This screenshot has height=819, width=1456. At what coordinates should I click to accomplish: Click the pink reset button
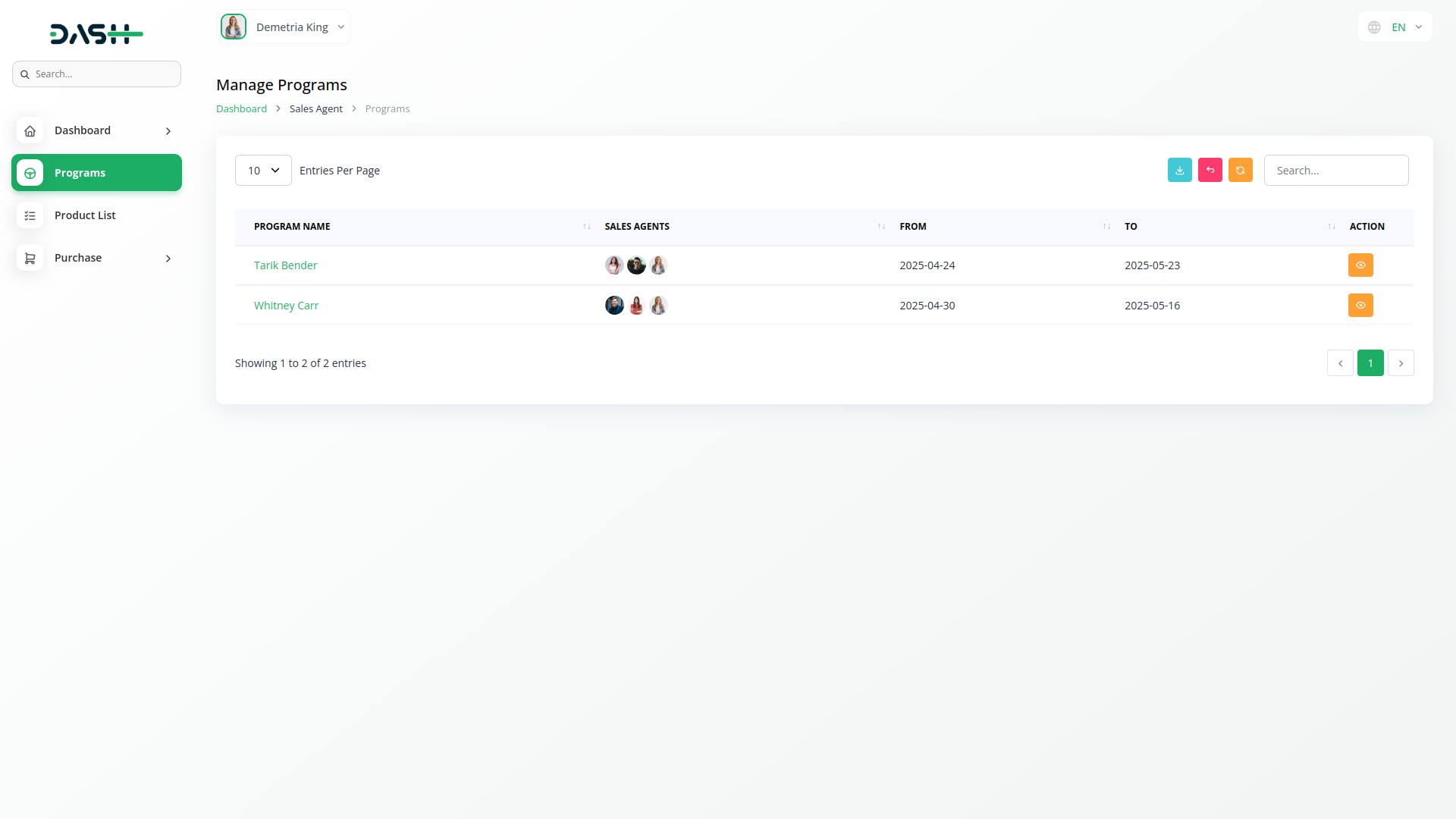click(x=1210, y=170)
